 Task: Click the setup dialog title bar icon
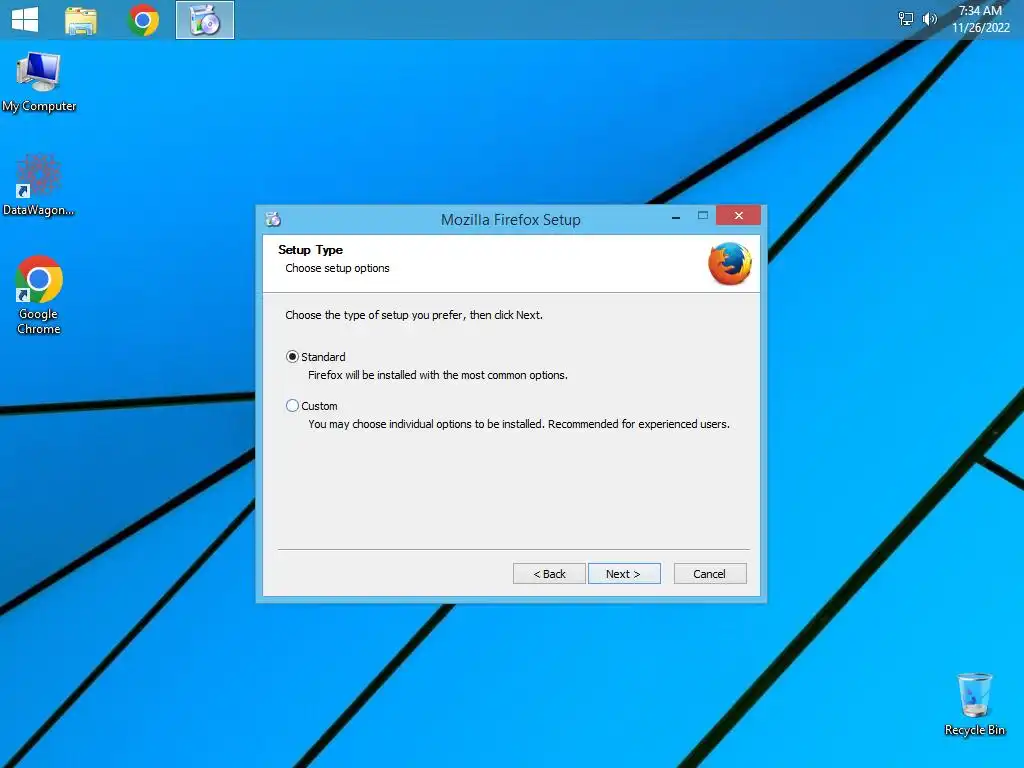tap(273, 219)
